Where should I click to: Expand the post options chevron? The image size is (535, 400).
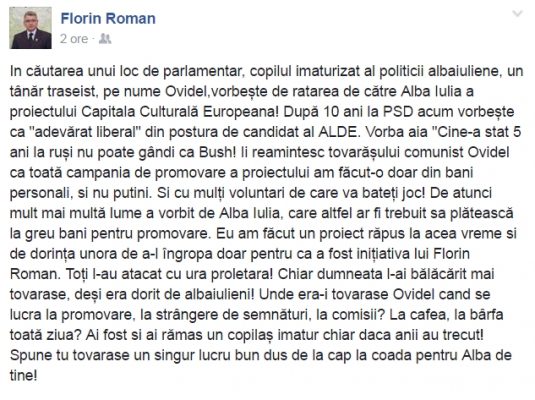click(518, 14)
